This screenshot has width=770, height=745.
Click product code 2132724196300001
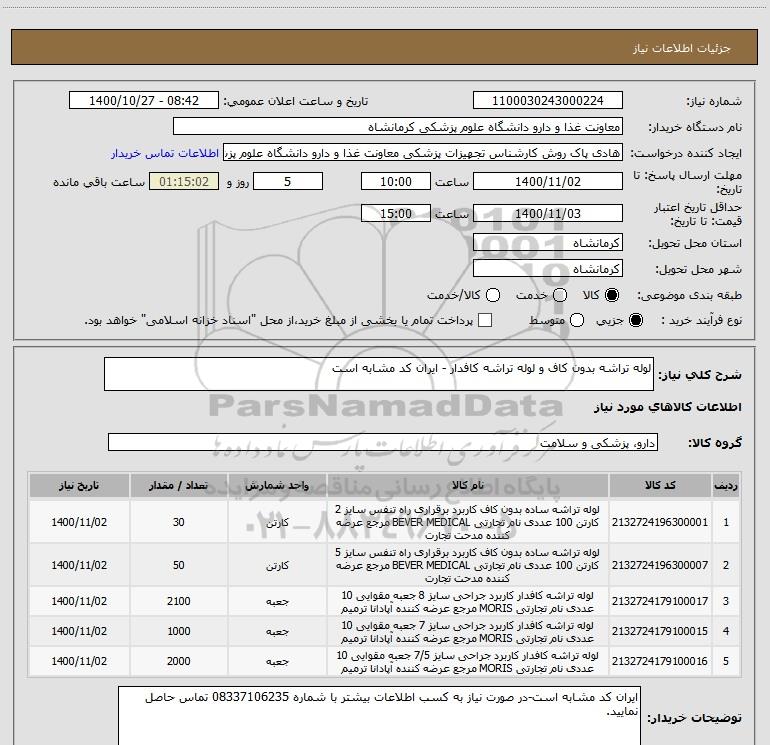(x=660, y=522)
